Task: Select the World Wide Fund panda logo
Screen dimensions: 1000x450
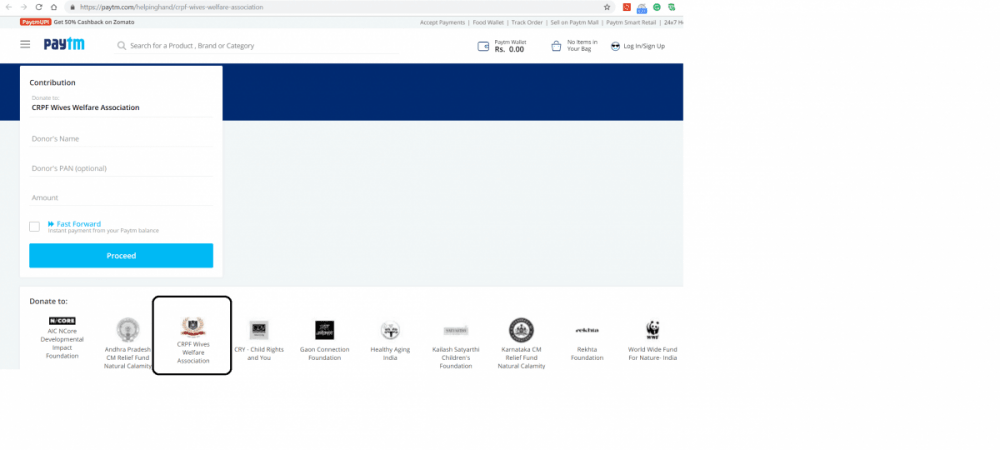Action: pos(652,330)
